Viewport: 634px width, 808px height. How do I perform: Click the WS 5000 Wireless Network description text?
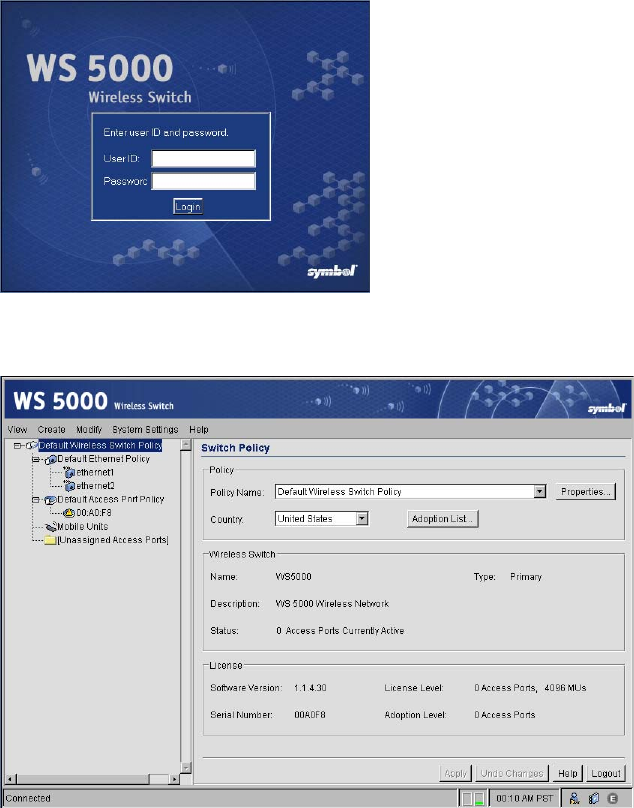[332, 603]
